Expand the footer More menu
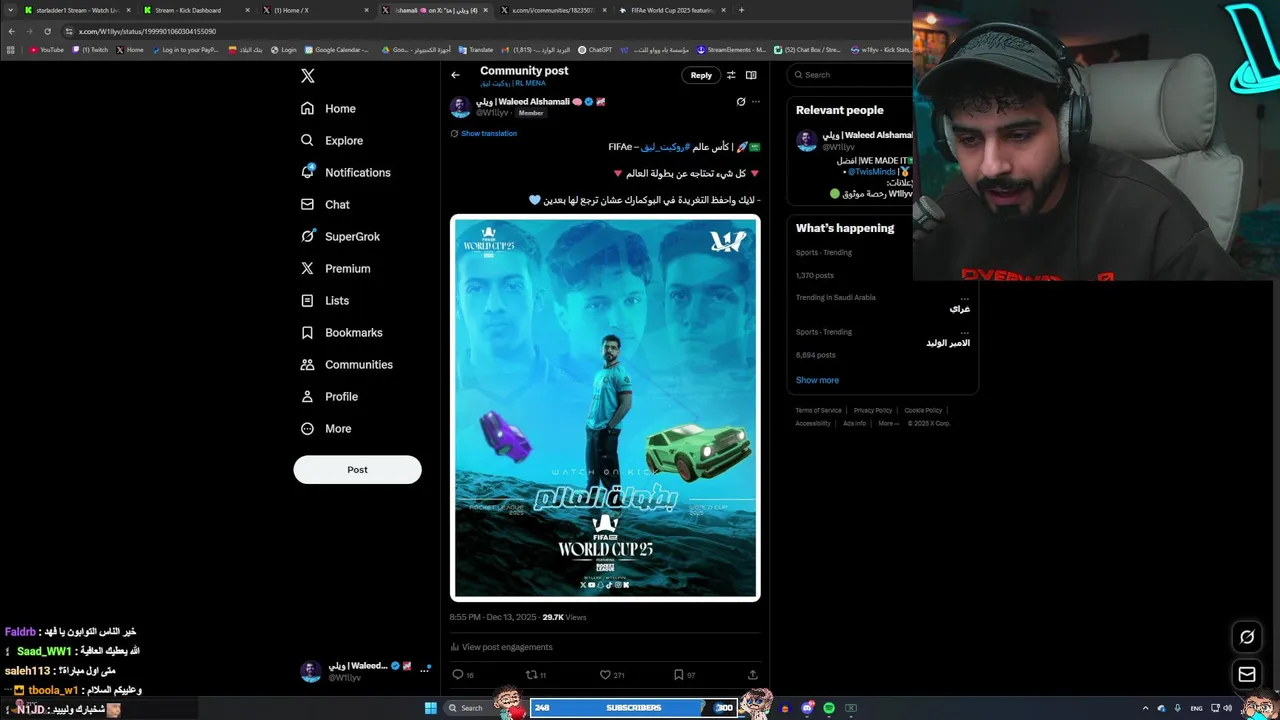The width and height of the screenshot is (1280, 720). pyautogui.click(x=887, y=423)
